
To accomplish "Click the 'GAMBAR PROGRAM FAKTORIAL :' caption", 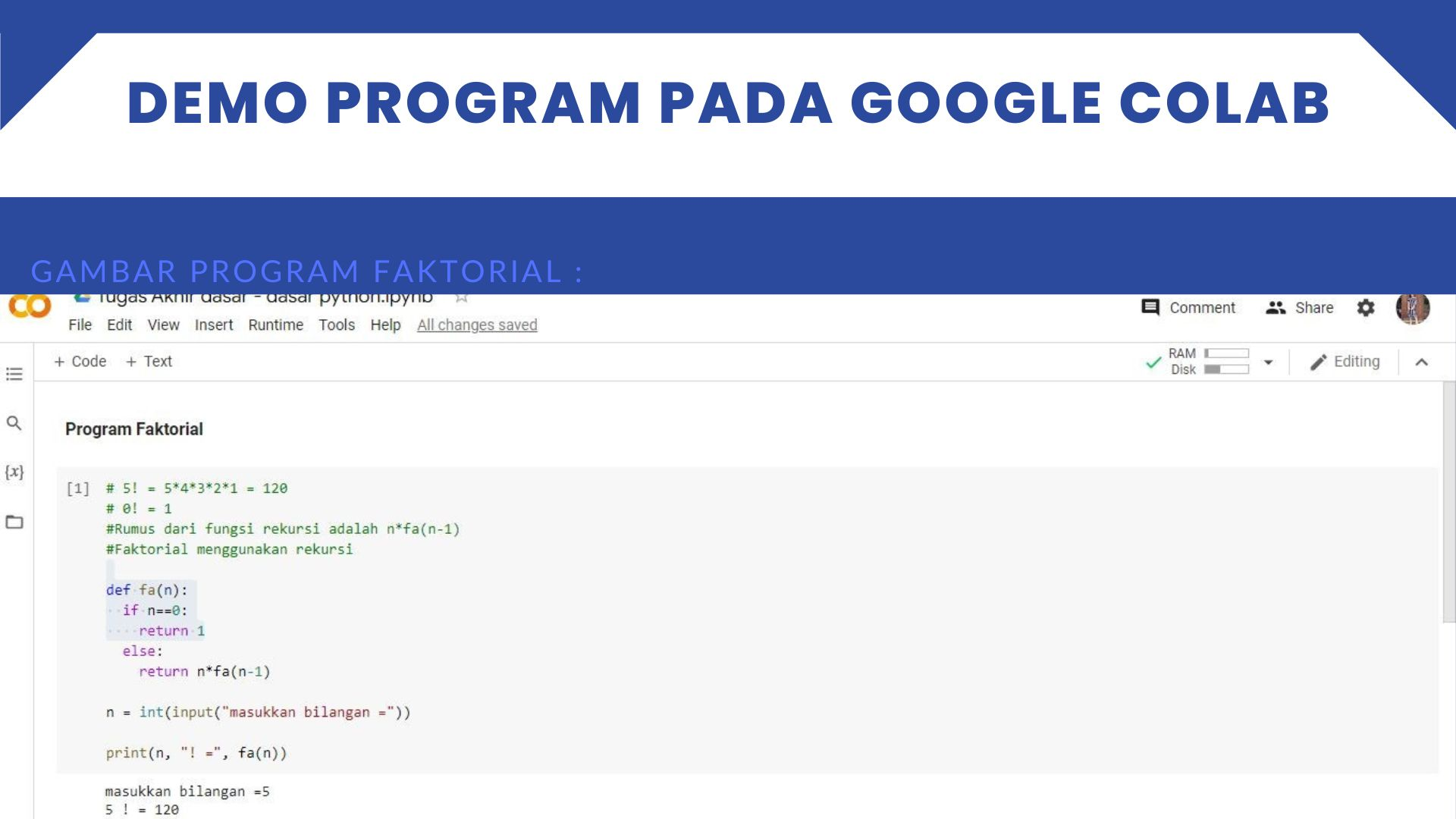I will 307,271.
